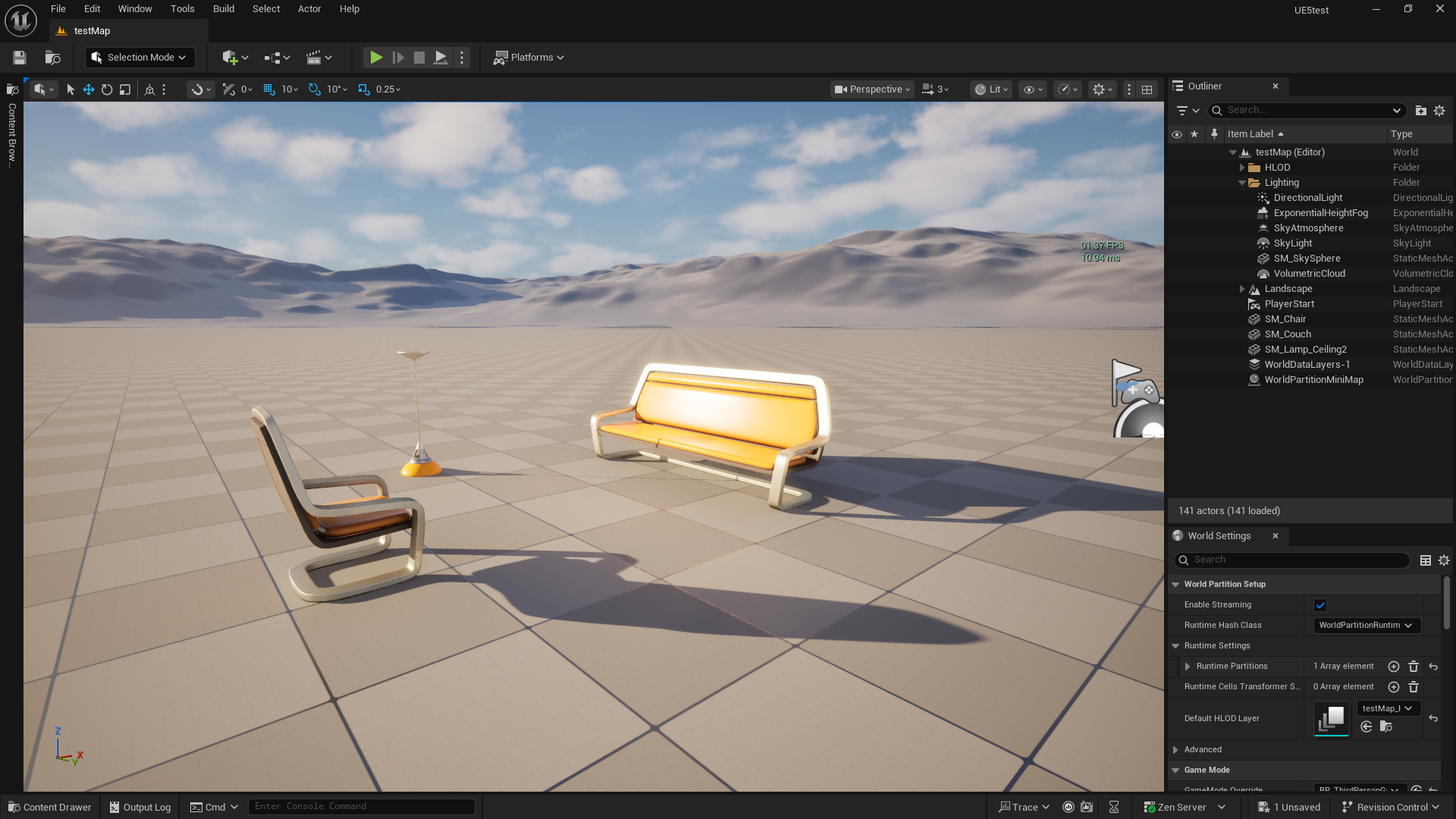Open the Content Drawer
Screen dimensions: 1456x819
coord(49,807)
